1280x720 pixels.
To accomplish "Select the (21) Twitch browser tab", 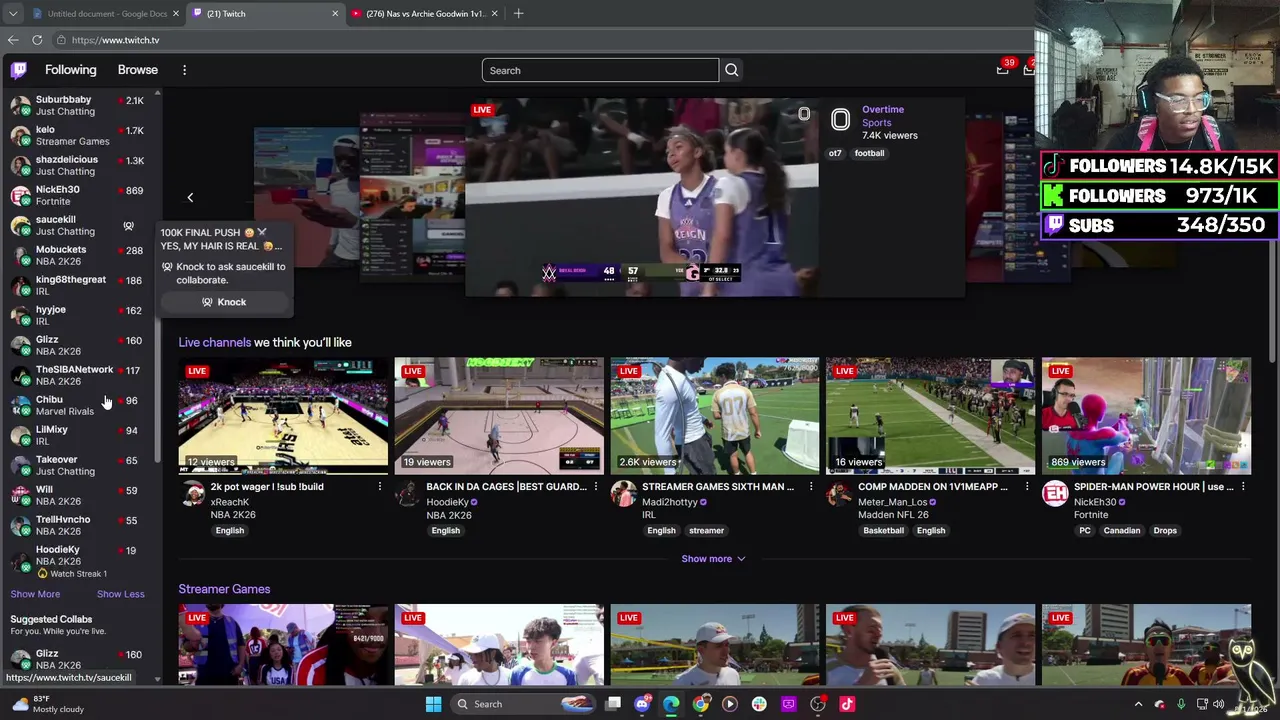I will click(x=265, y=14).
